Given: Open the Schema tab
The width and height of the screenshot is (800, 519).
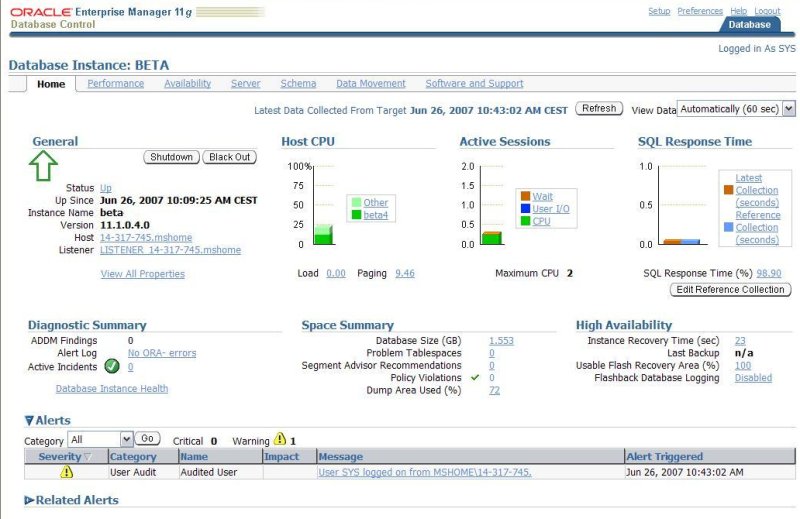Looking at the screenshot, I should coord(298,83).
